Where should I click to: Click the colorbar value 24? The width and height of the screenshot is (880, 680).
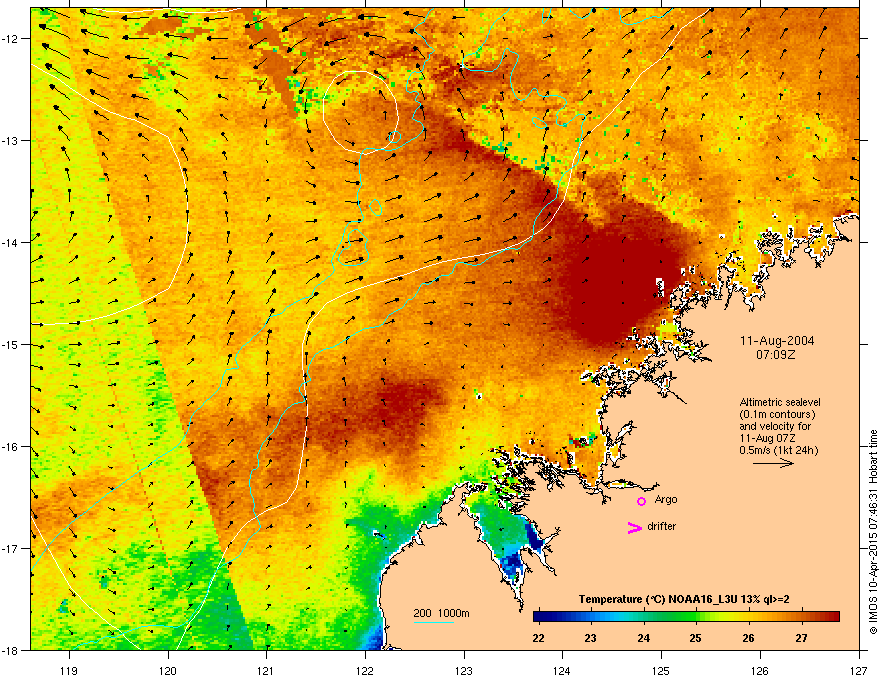point(643,638)
